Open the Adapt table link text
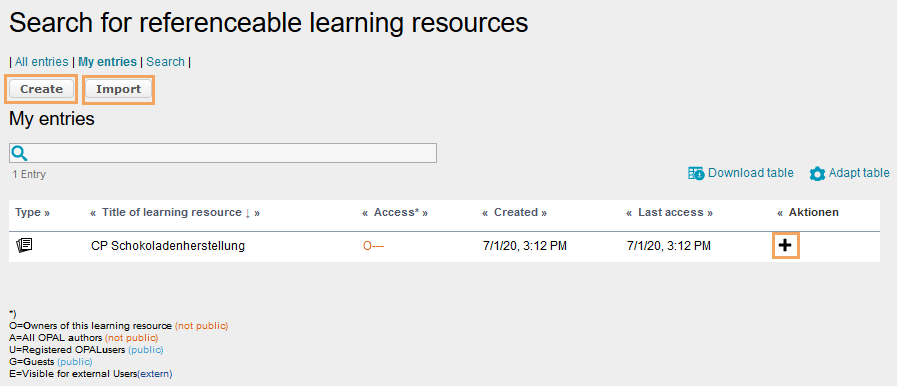This screenshot has height=386, width=897. point(859,173)
